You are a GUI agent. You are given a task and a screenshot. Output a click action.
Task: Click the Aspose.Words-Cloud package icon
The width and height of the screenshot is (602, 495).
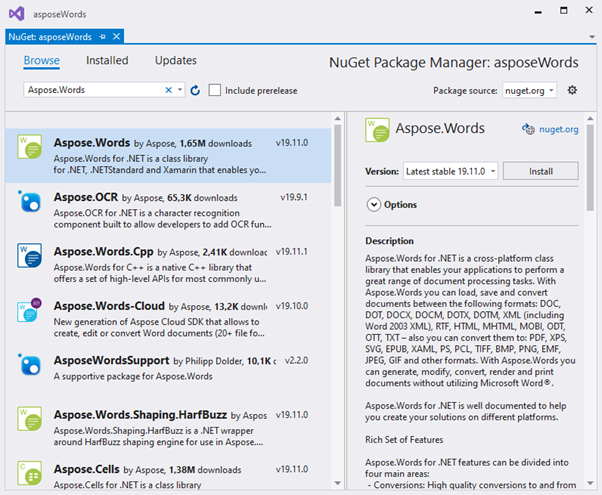[x=30, y=310]
